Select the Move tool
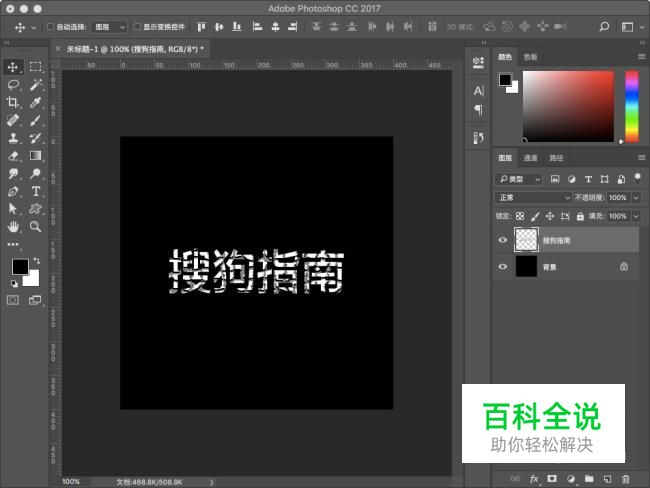The image size is (650, 488). 13,67
